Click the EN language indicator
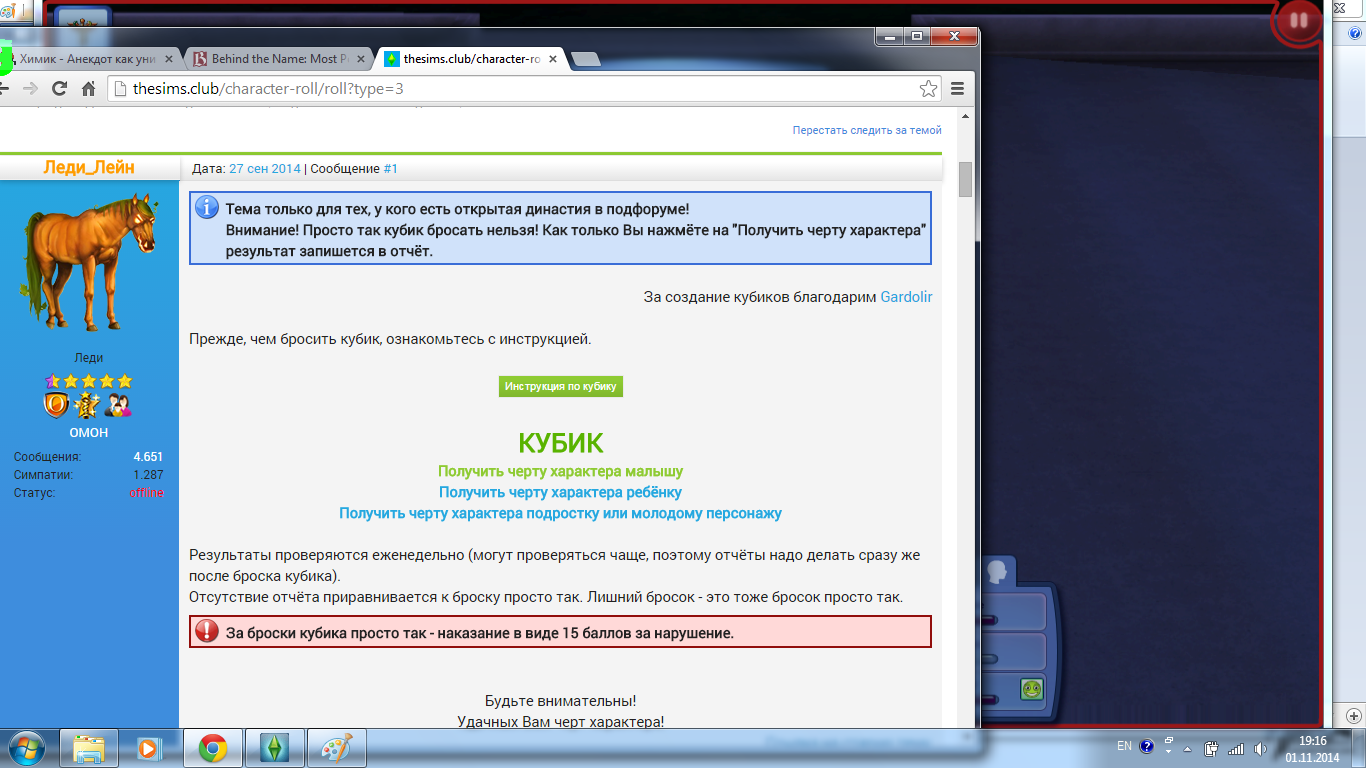This screenshot has height=768, width=1366. 1124,746
